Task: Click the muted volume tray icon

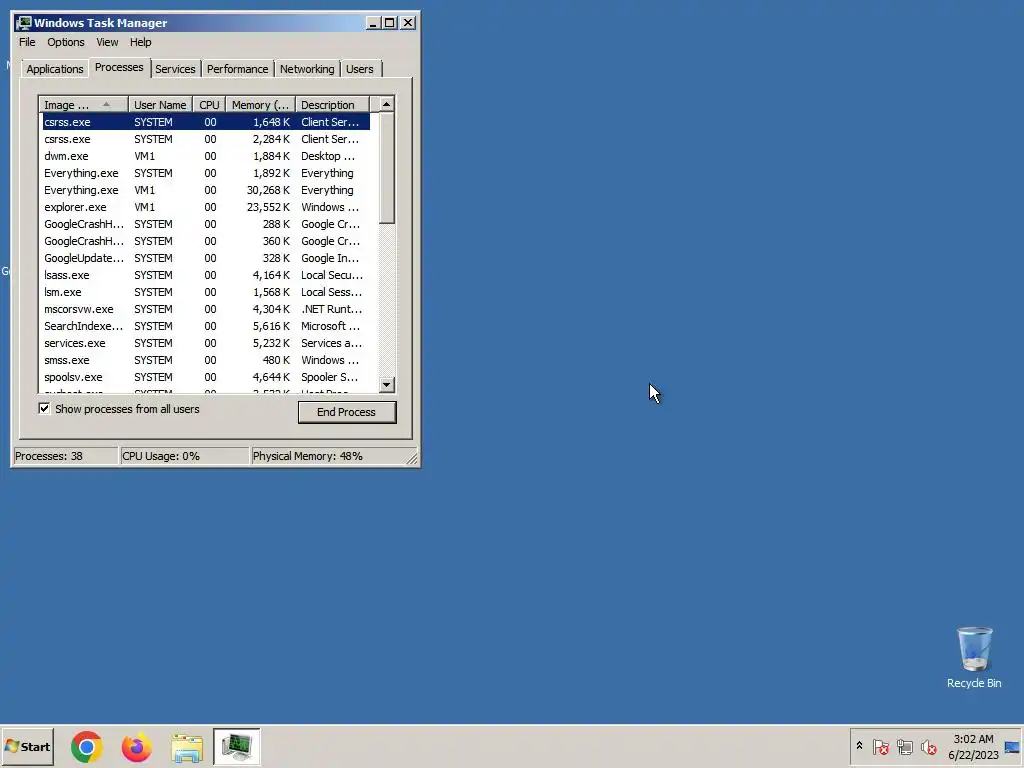Action: tap(928, 746)
